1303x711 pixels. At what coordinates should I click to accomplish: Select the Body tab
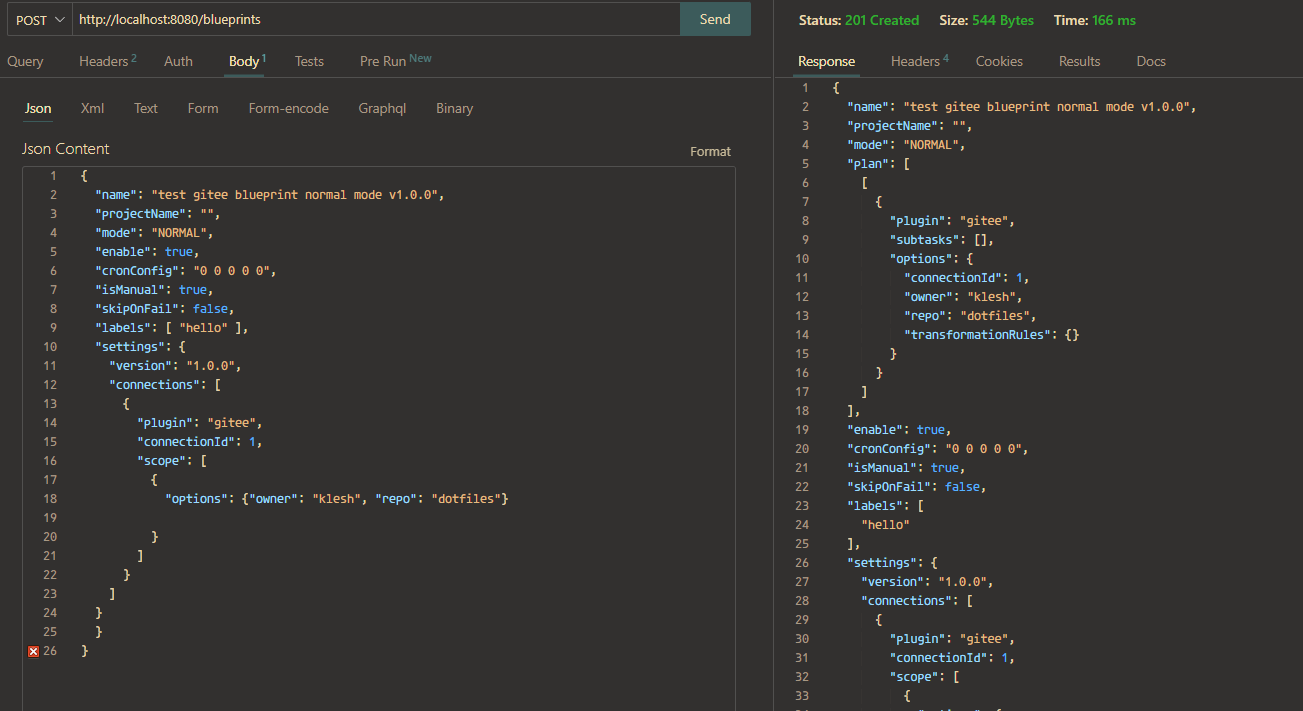tap(247, 61)
